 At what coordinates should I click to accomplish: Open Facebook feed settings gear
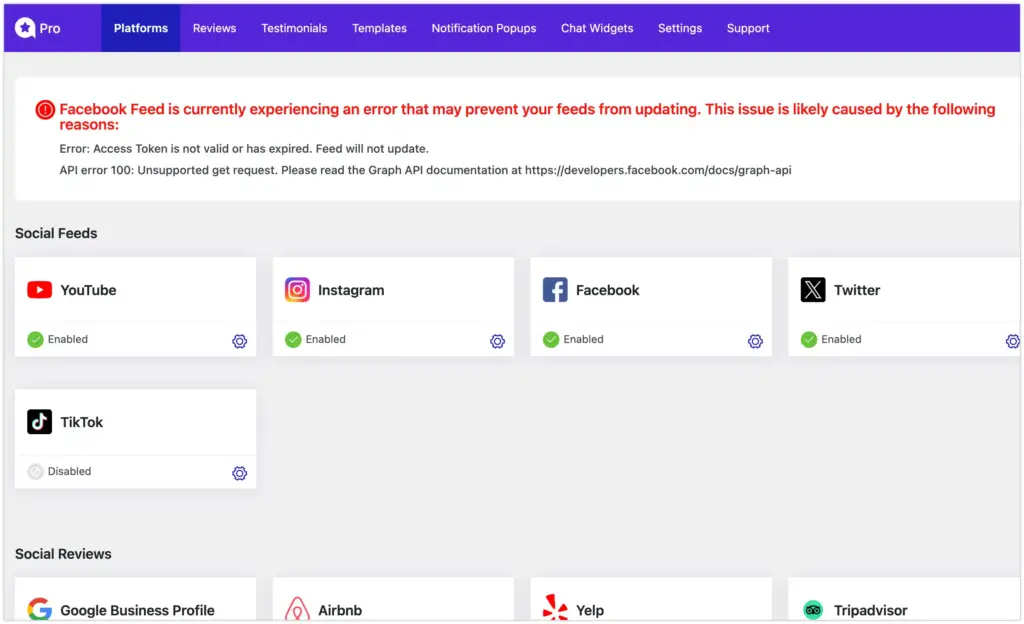click(756, 341)
